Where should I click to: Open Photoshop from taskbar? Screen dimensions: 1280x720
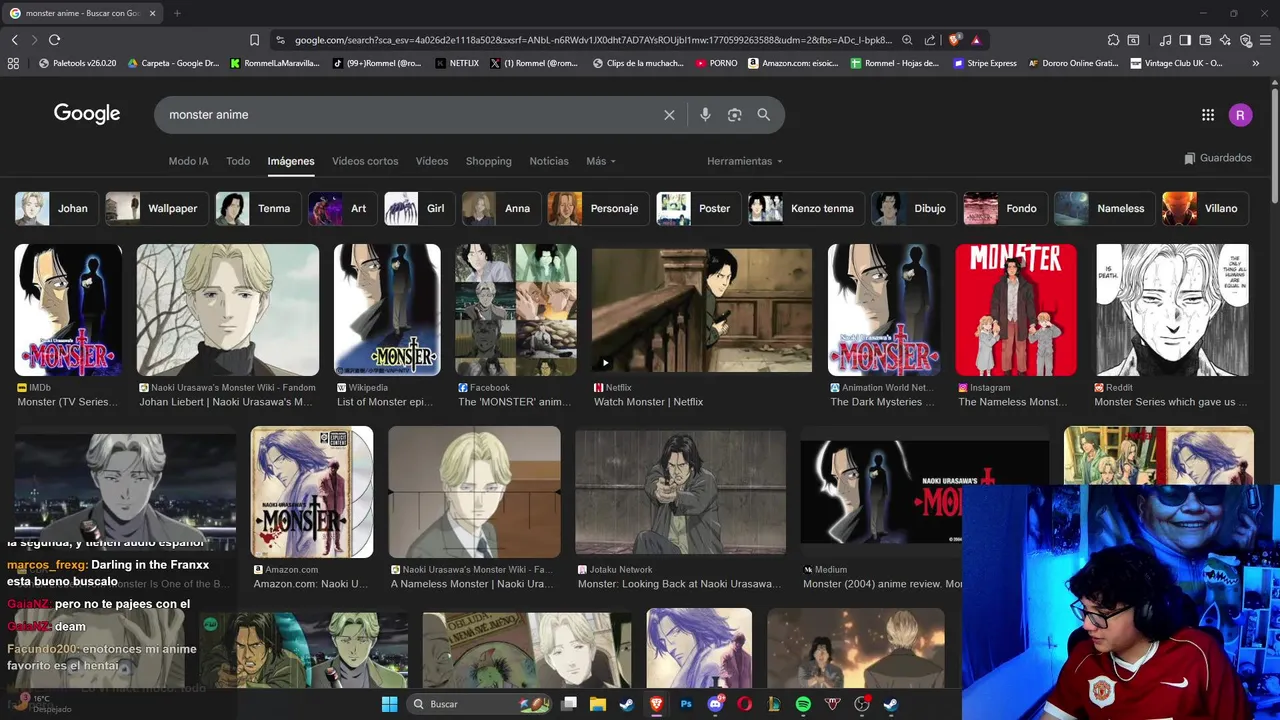[x=686, y=704]
